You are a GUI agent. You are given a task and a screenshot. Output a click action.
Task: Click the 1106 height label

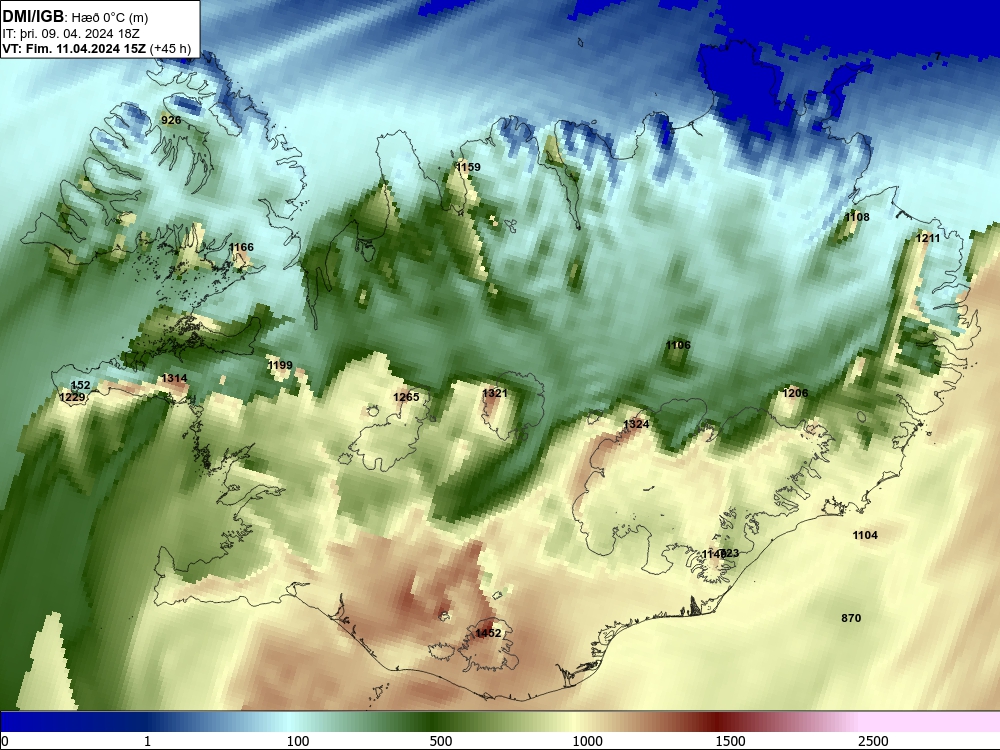pos(678,345)
